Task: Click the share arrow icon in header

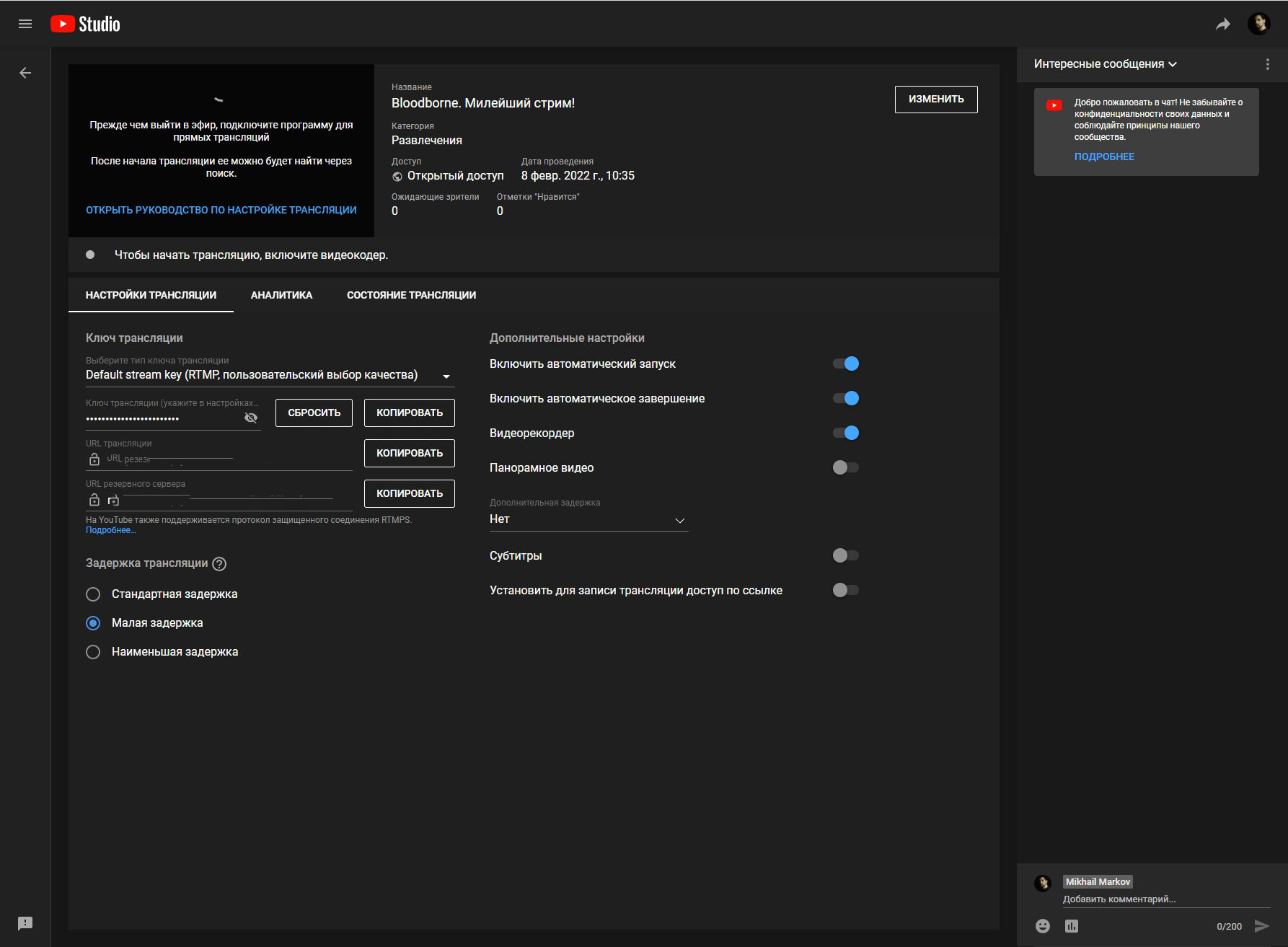Action: pos(1223,25)
